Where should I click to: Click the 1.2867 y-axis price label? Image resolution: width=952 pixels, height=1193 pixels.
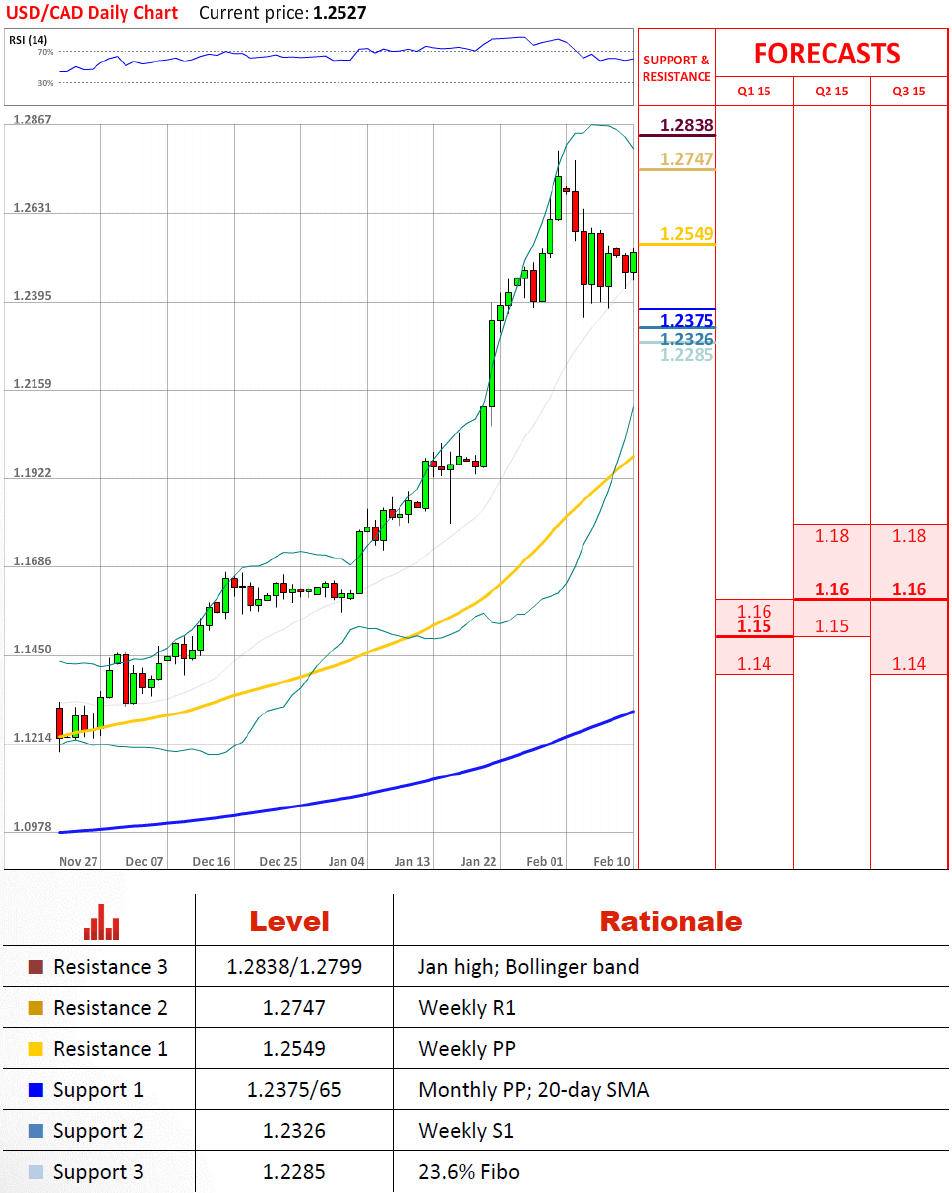tap(32, 119)
